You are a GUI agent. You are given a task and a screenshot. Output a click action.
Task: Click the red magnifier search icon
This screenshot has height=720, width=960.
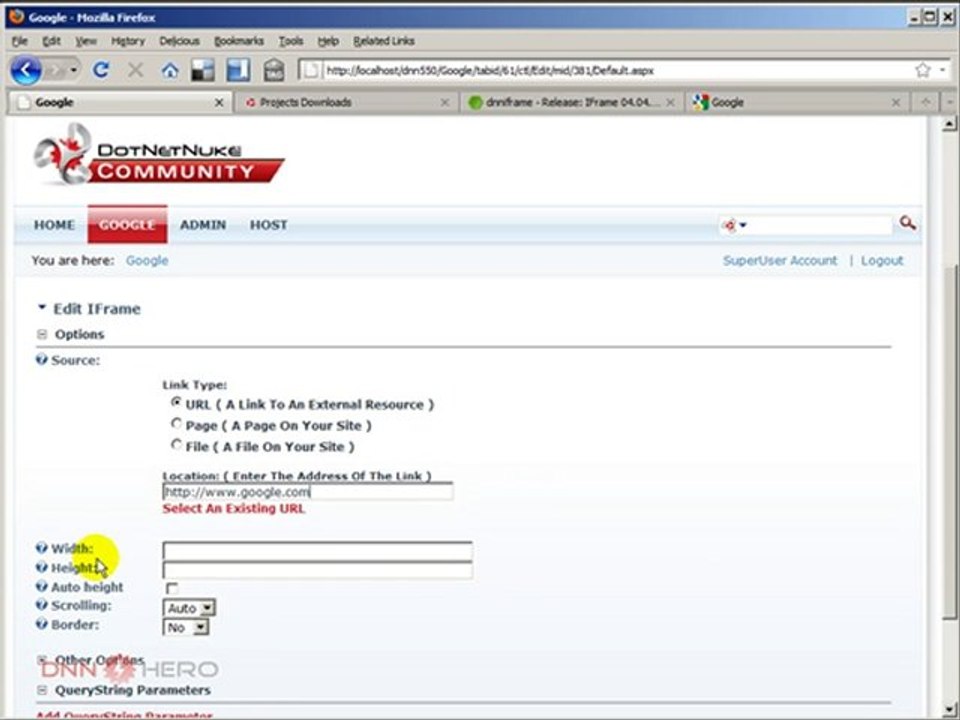(907, 223)
